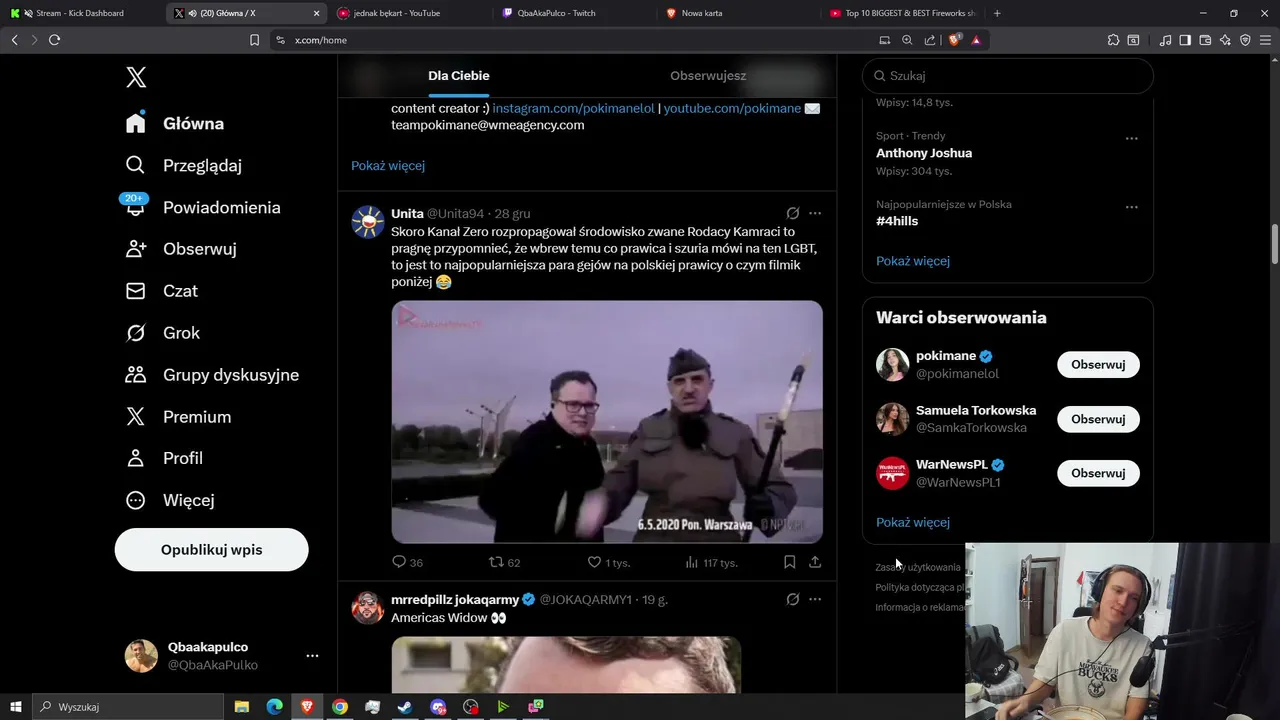
Task: Follow Samuela Torkowska with Obserwuj button
Action: 1098,419
